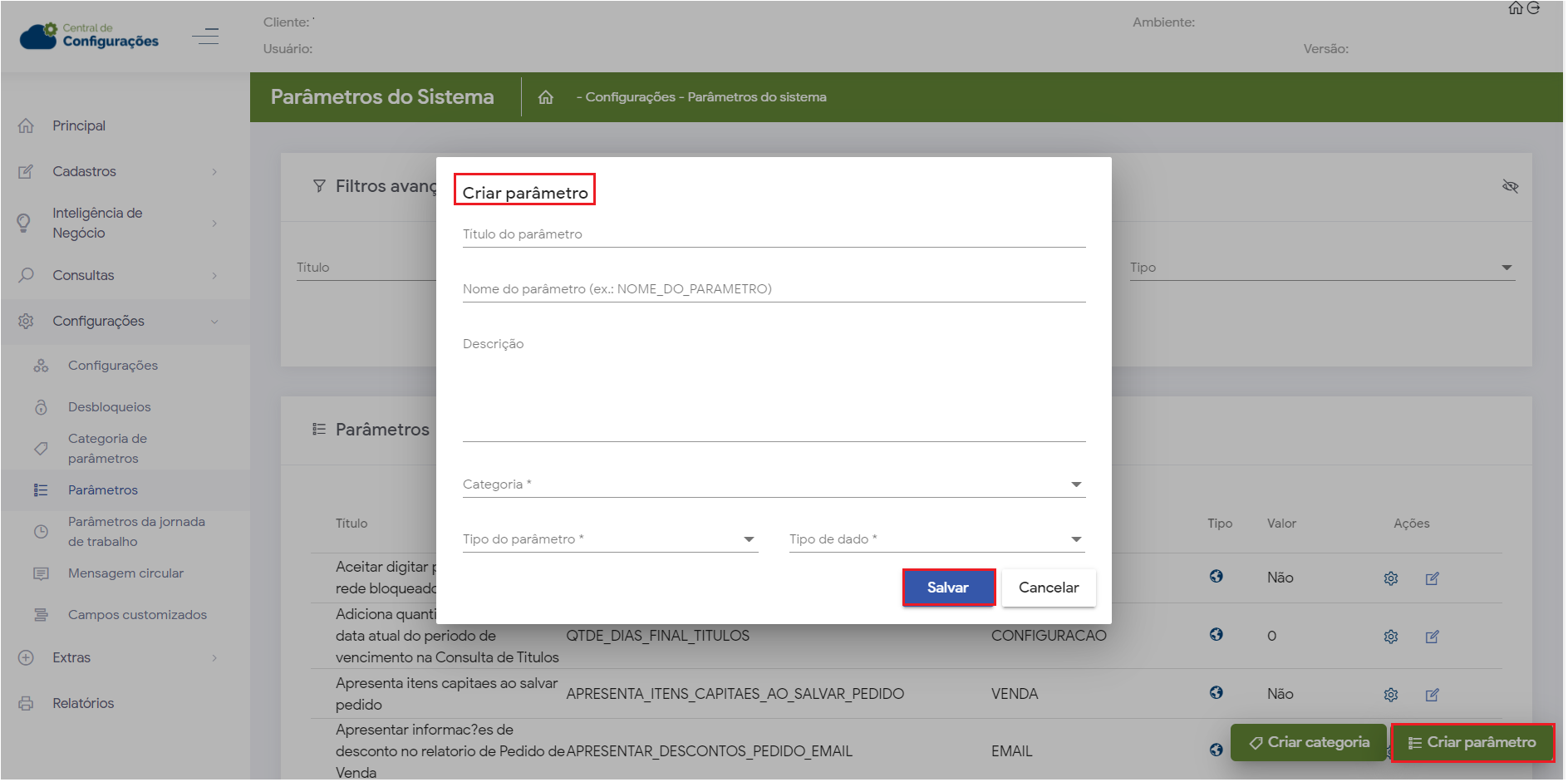Open the Categoria dropdown in the dialog
1568x782 pixels.
(773, 484)
